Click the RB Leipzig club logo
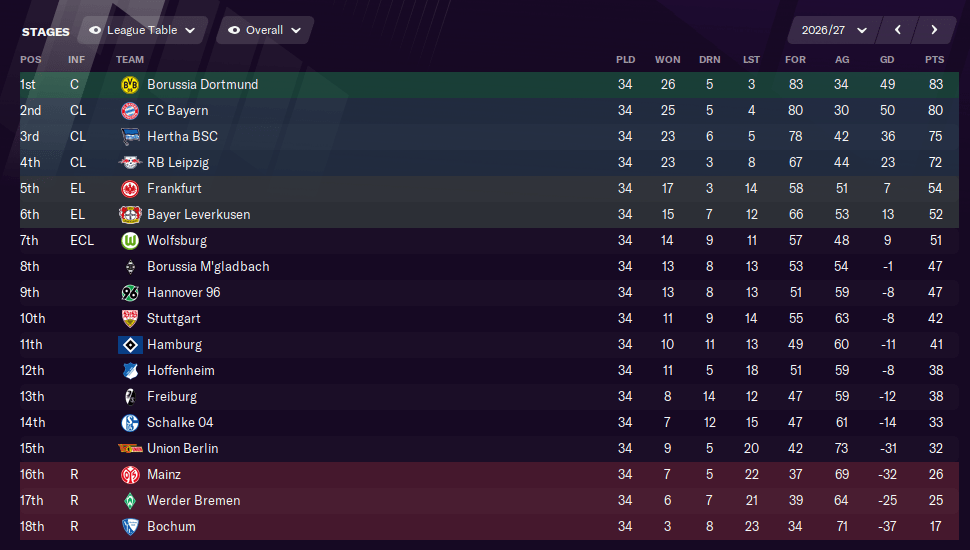This screenshot has width=970, height=550. point(130,163)
